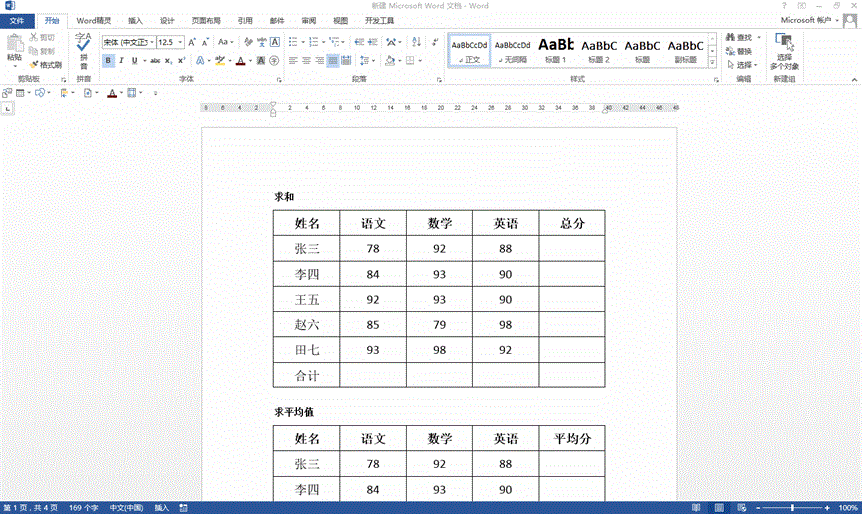The width and height of the screenshot is (862, 514).
Task: Toggle Bold formatting (B)
Action: click(x=108, y=61)
